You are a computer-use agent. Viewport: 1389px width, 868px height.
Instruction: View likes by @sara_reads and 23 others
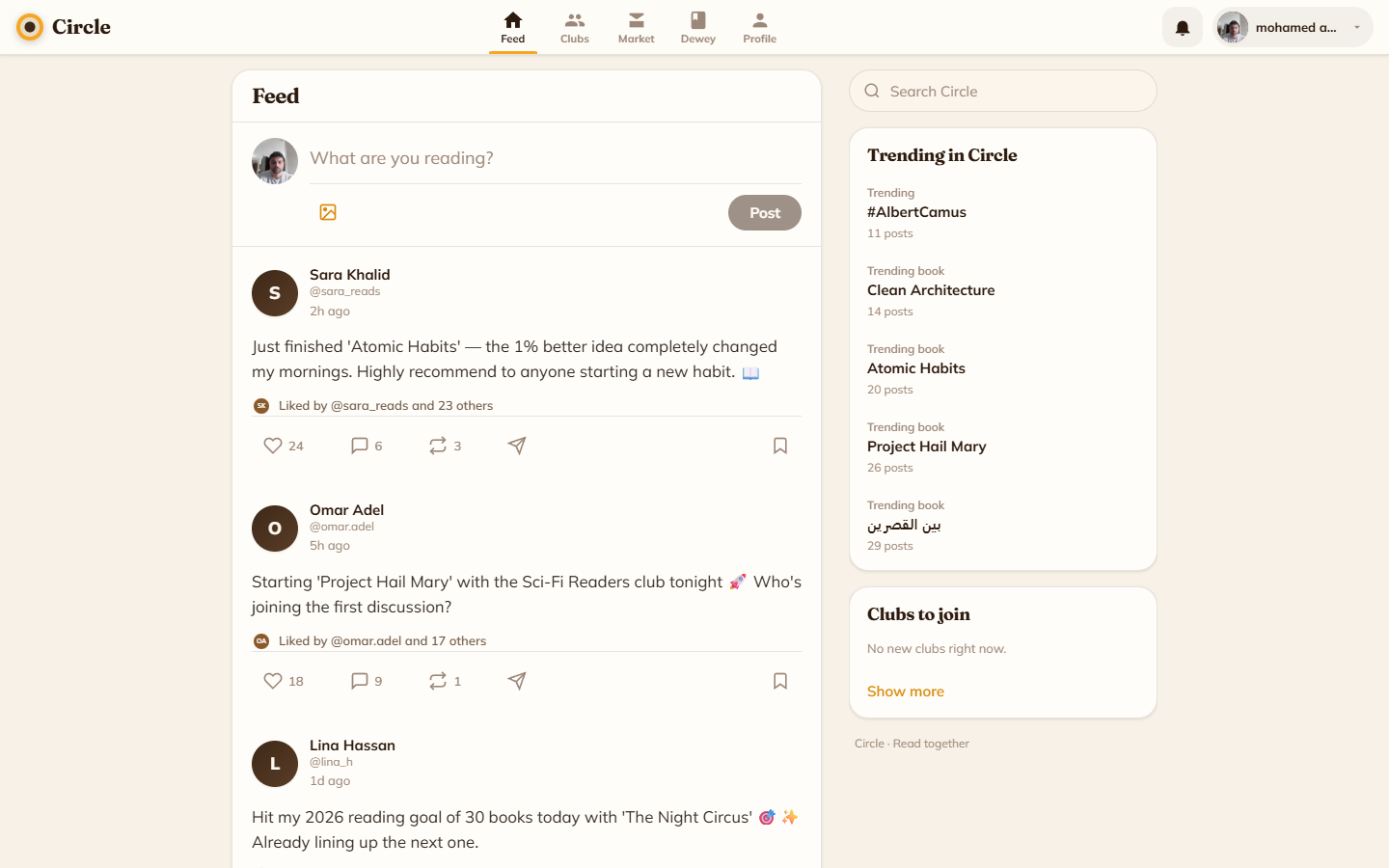[386, 406]
